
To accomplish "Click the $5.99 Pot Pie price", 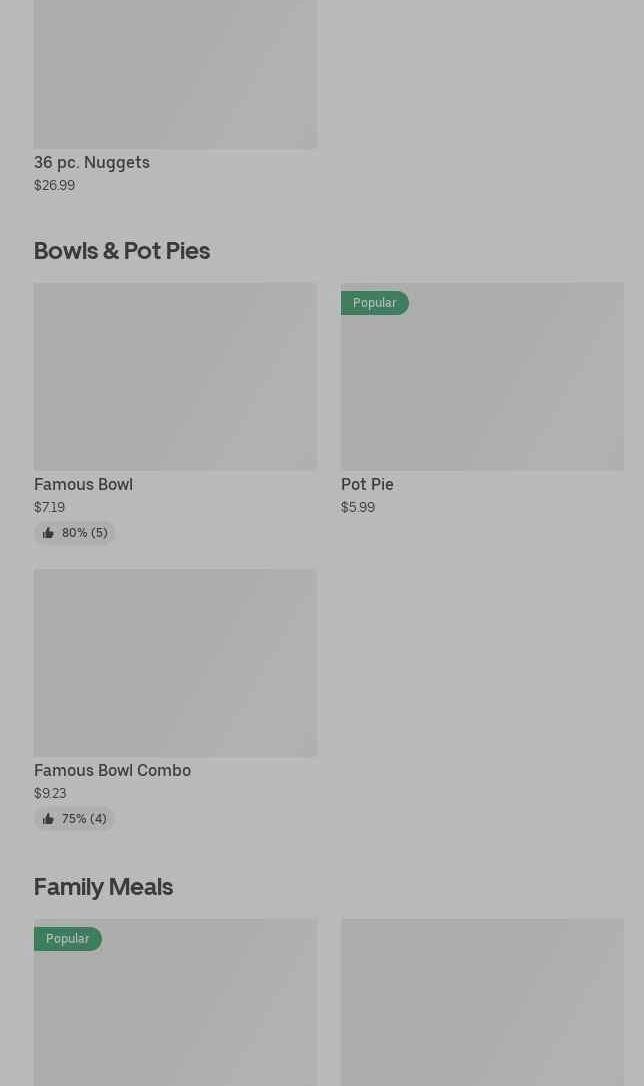I will [x=358, y=507].
